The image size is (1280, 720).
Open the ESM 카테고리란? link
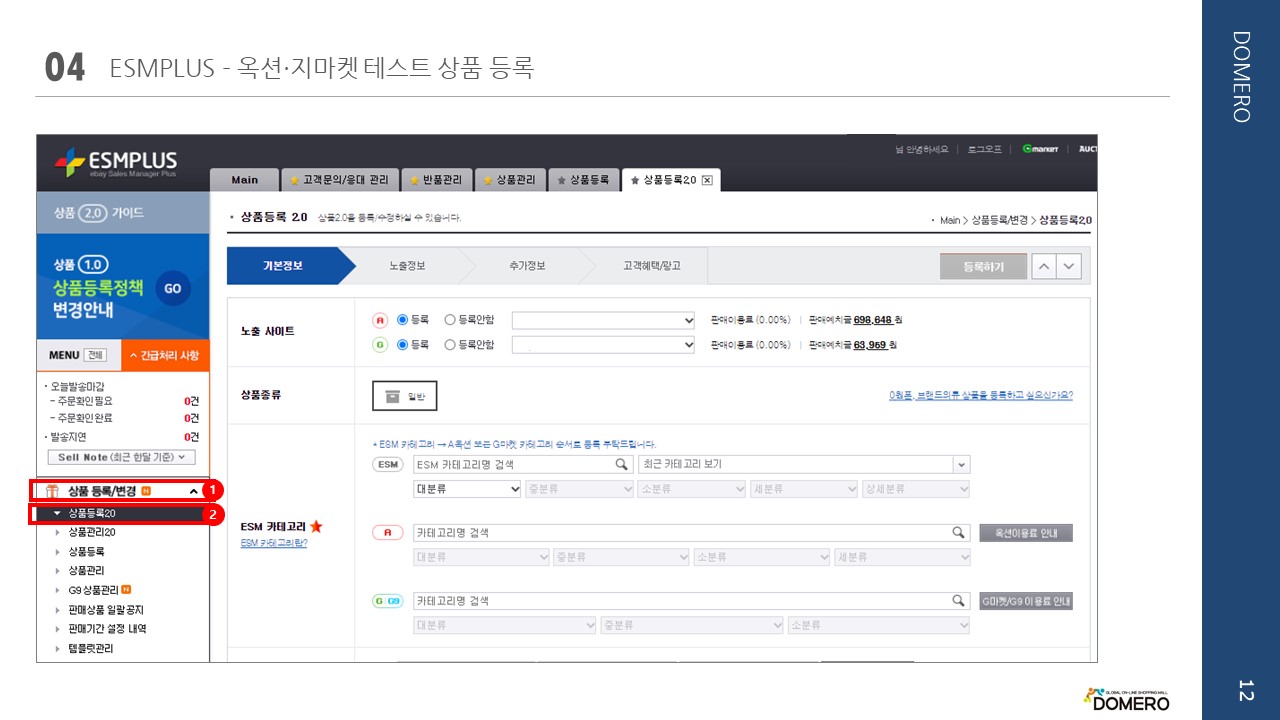click(274, 543)
